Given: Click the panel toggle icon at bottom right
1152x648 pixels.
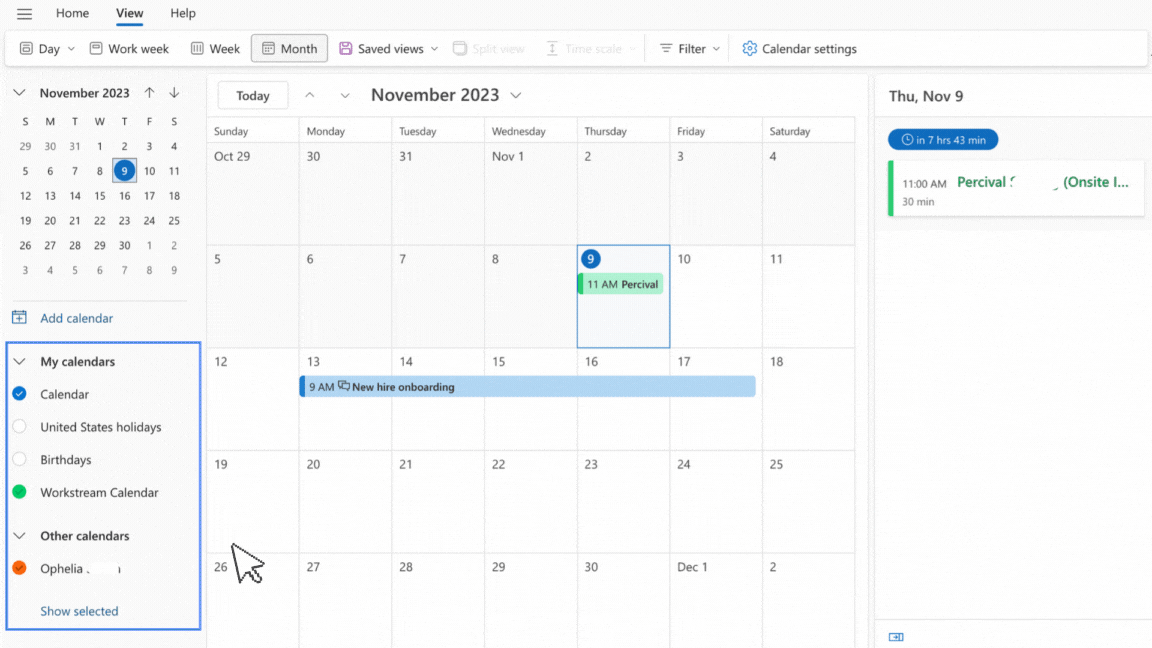Looking at the screenshot, I should click(x=895, y=637).
